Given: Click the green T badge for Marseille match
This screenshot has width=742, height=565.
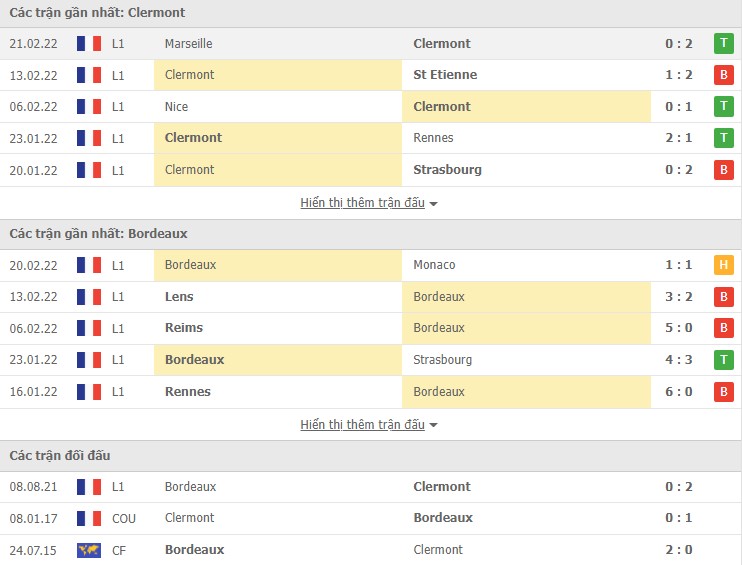Looking at the screenshot, I should tap(723, 43).
